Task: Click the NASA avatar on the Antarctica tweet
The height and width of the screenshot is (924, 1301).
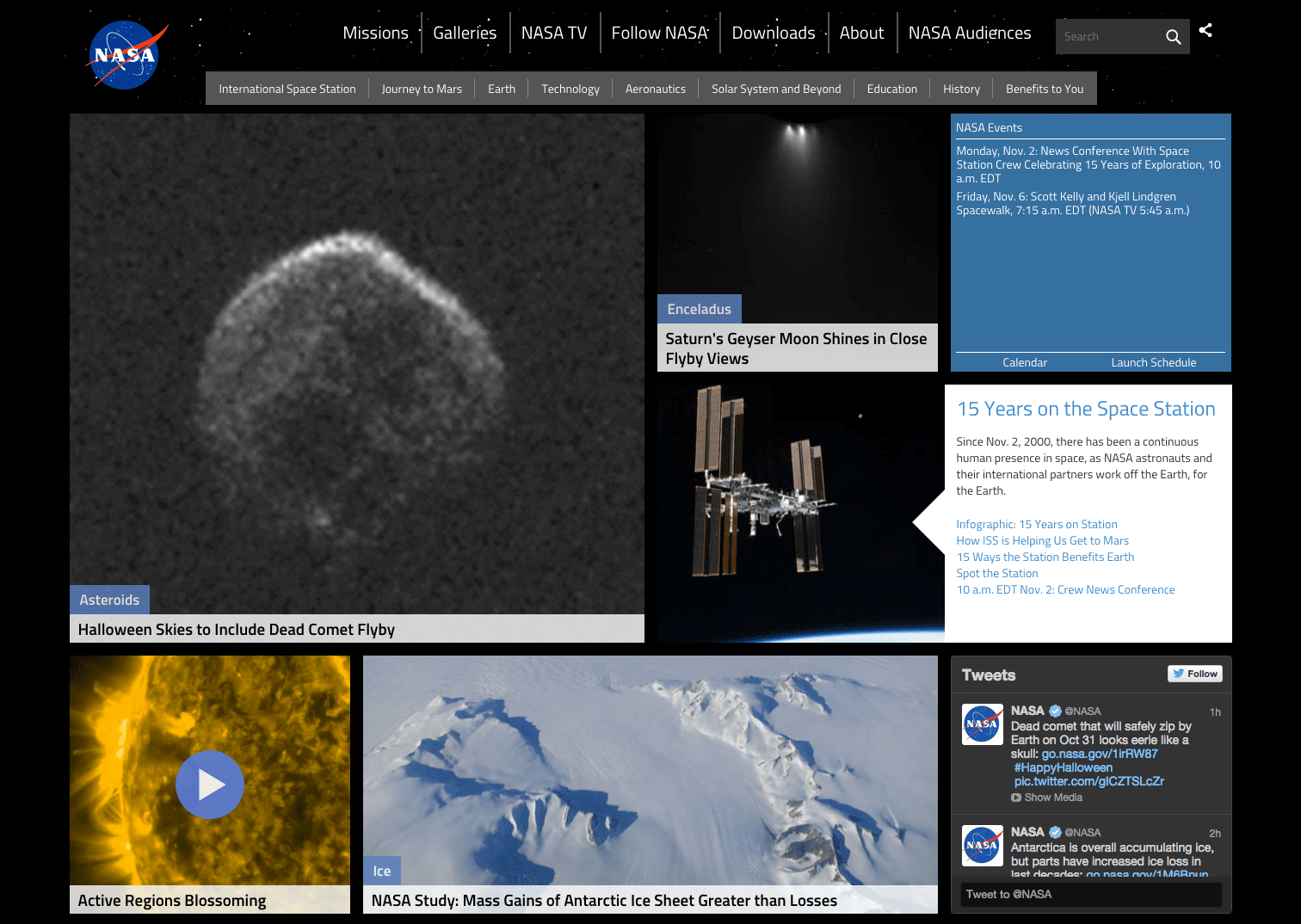Action: 983,845
